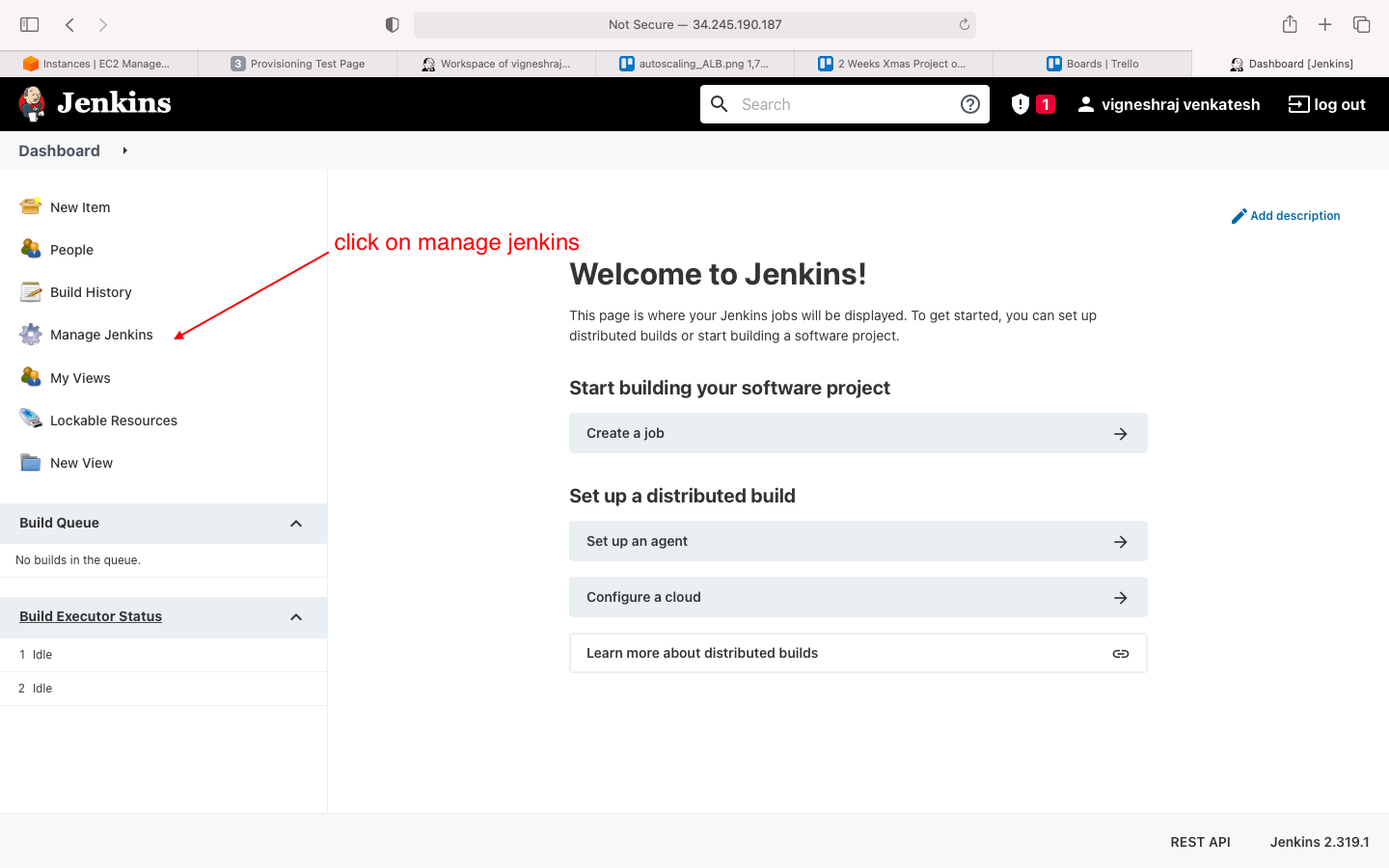1389x868 pixels.
Task: Open vigneshraj venkatesh user link
Action: [1181, 104]
